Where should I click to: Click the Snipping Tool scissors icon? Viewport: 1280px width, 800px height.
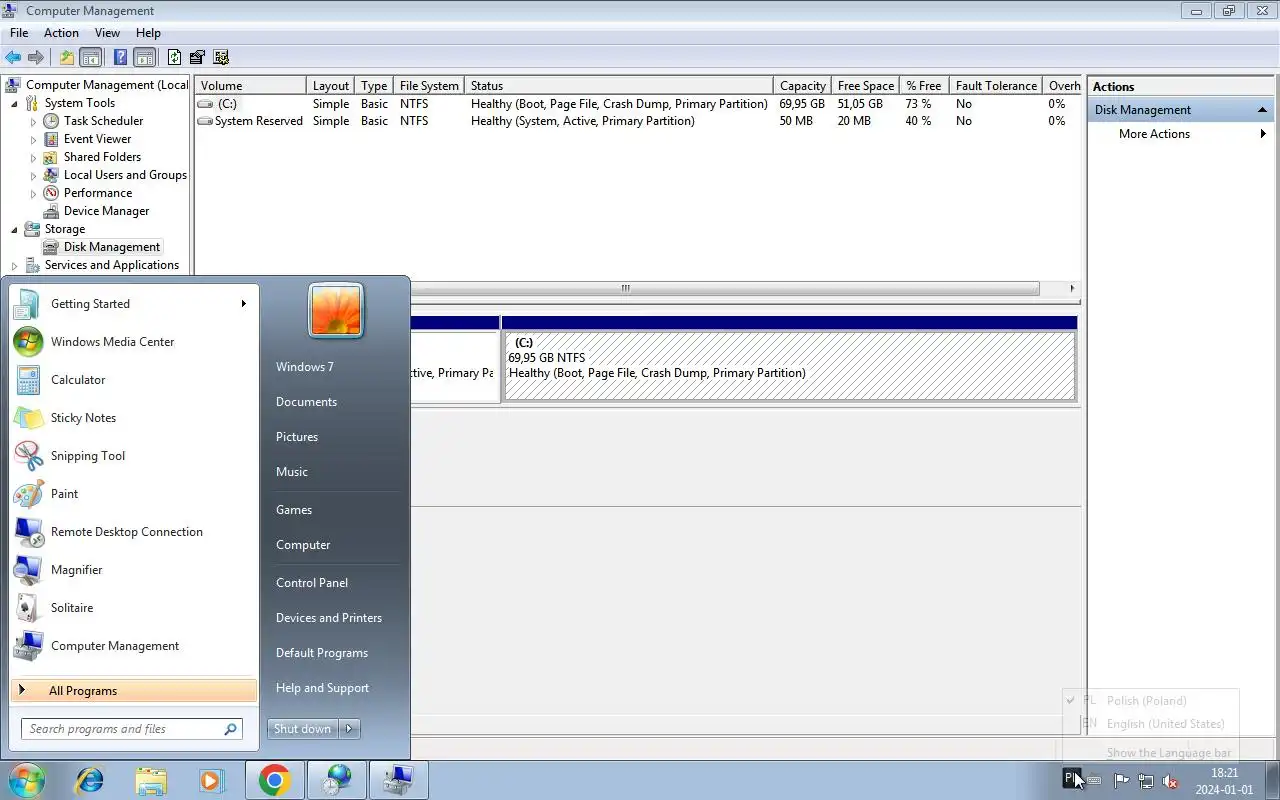click(28, 456)
